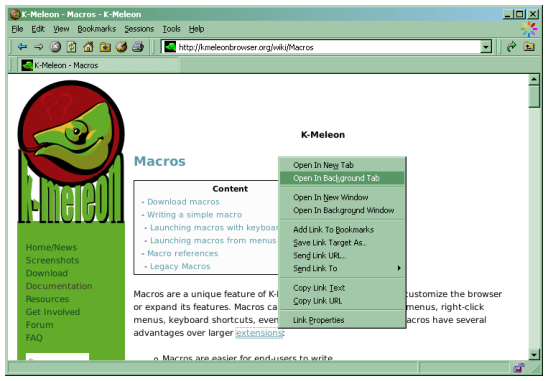The height and width of the screenshot is (381, 548).
Task: Select Open In Background Tab
Action: point(342,178)
